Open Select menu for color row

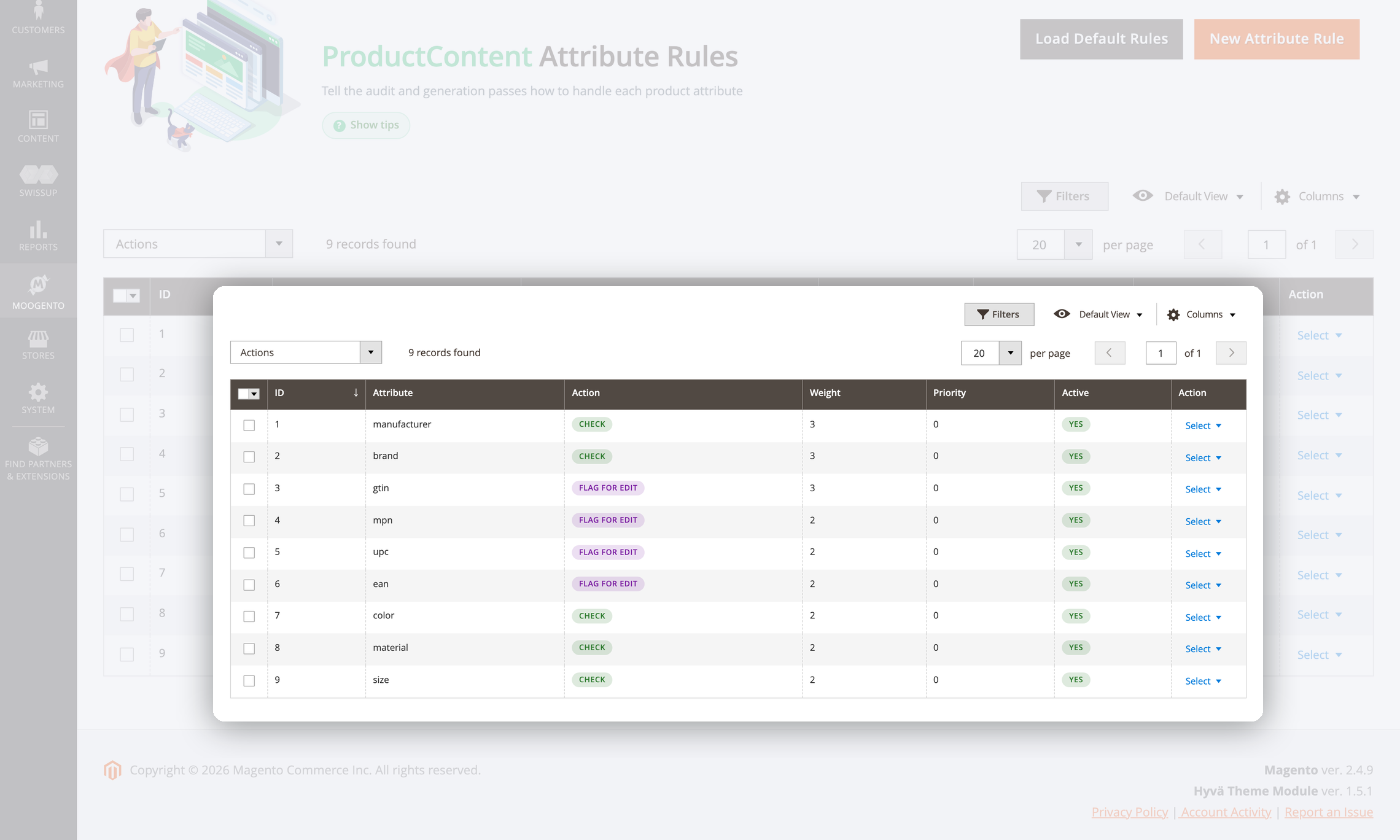coord(1203,617)
